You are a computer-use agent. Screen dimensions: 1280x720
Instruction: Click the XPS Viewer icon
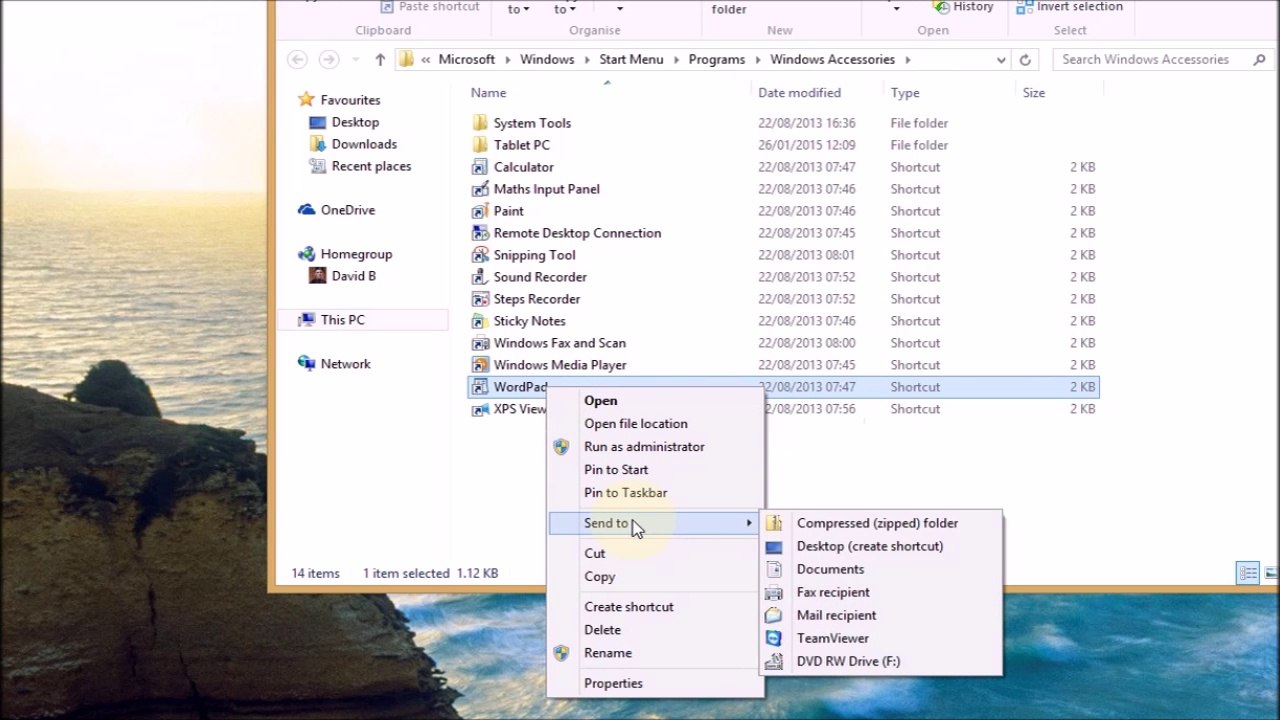[480, 409]
